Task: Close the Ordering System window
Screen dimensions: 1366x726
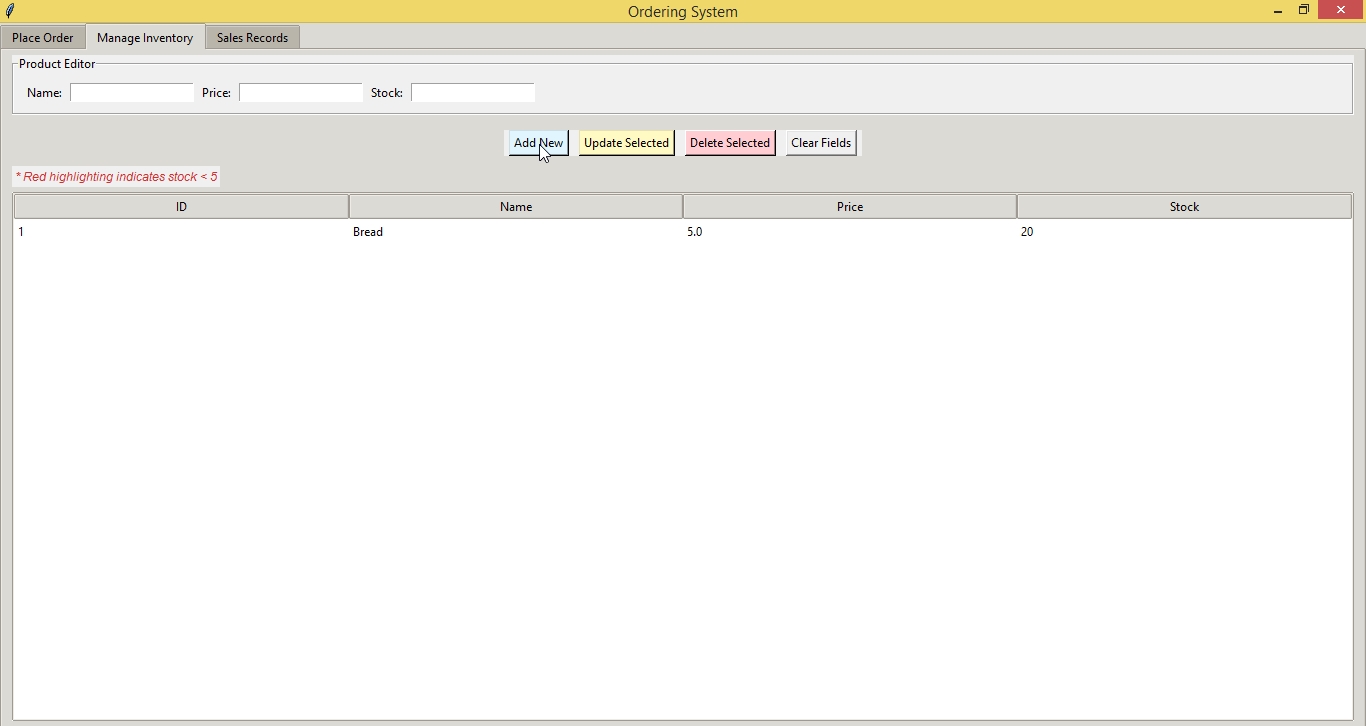Action: 1341,11
